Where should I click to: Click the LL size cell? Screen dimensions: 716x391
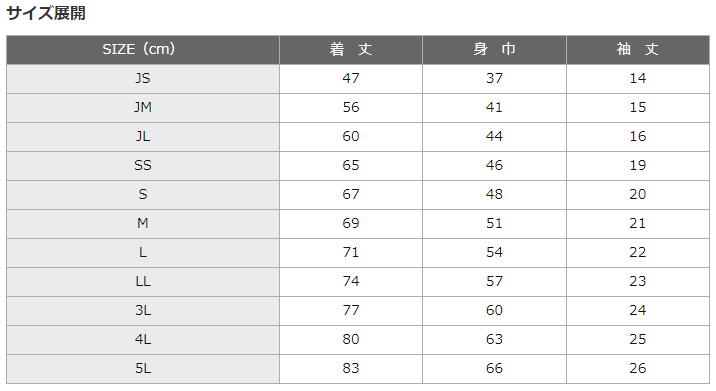(x=143, y=282)
